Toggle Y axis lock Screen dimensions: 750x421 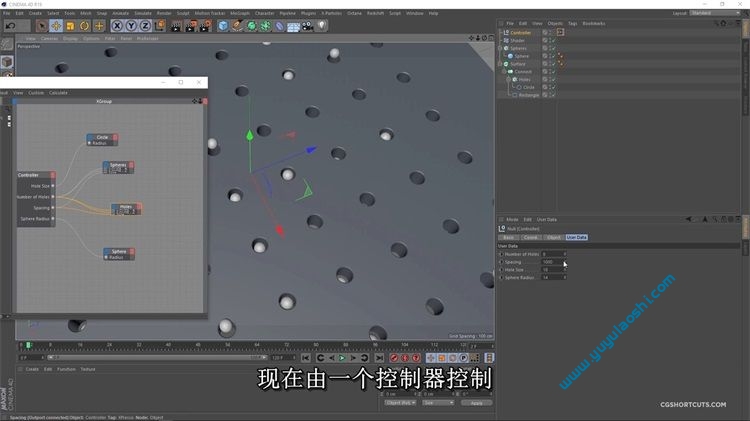coord(131,26)
